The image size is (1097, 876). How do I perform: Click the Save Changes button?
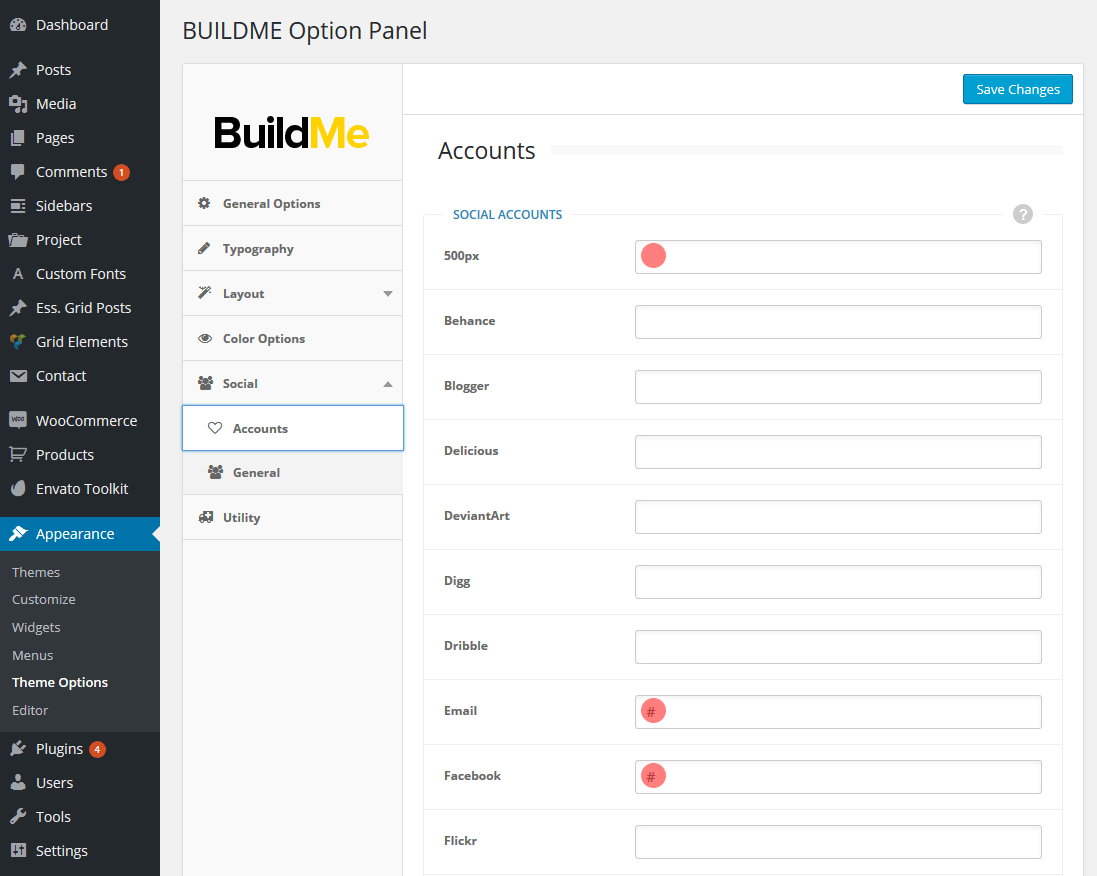1017,88
